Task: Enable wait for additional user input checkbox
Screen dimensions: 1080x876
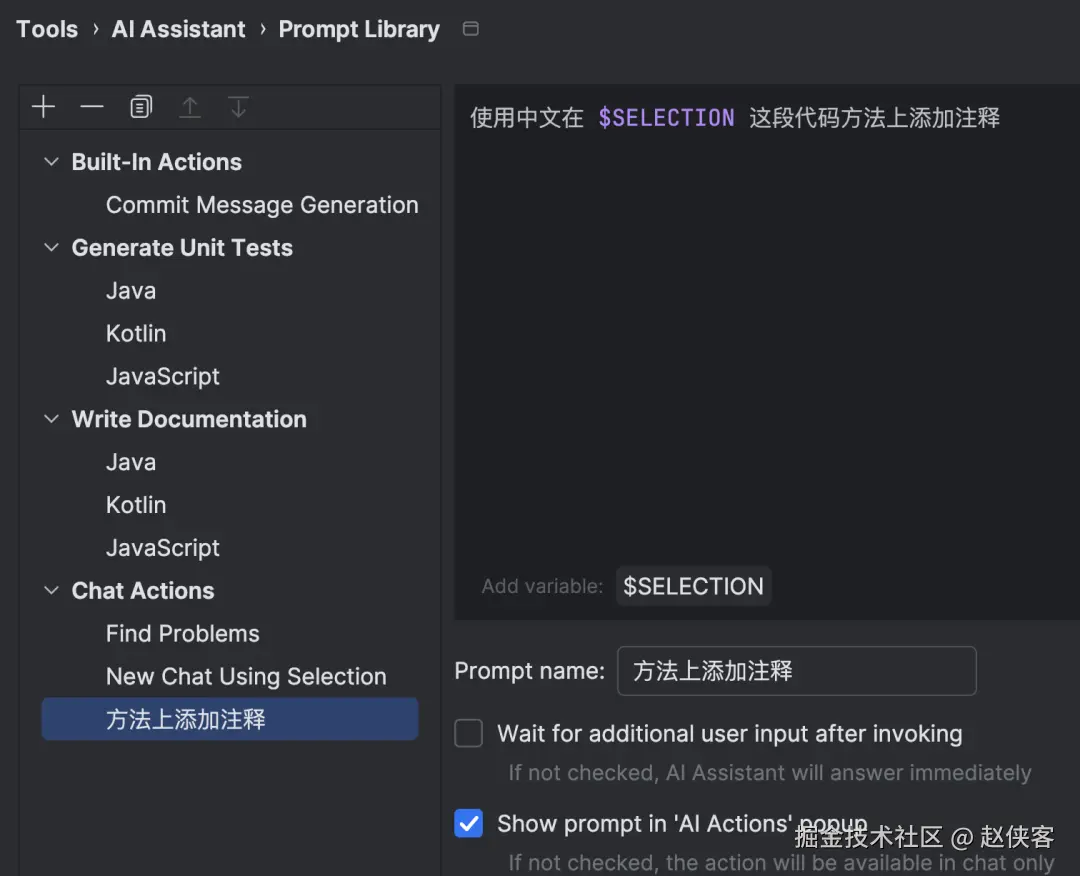Action: coord(469,734)
